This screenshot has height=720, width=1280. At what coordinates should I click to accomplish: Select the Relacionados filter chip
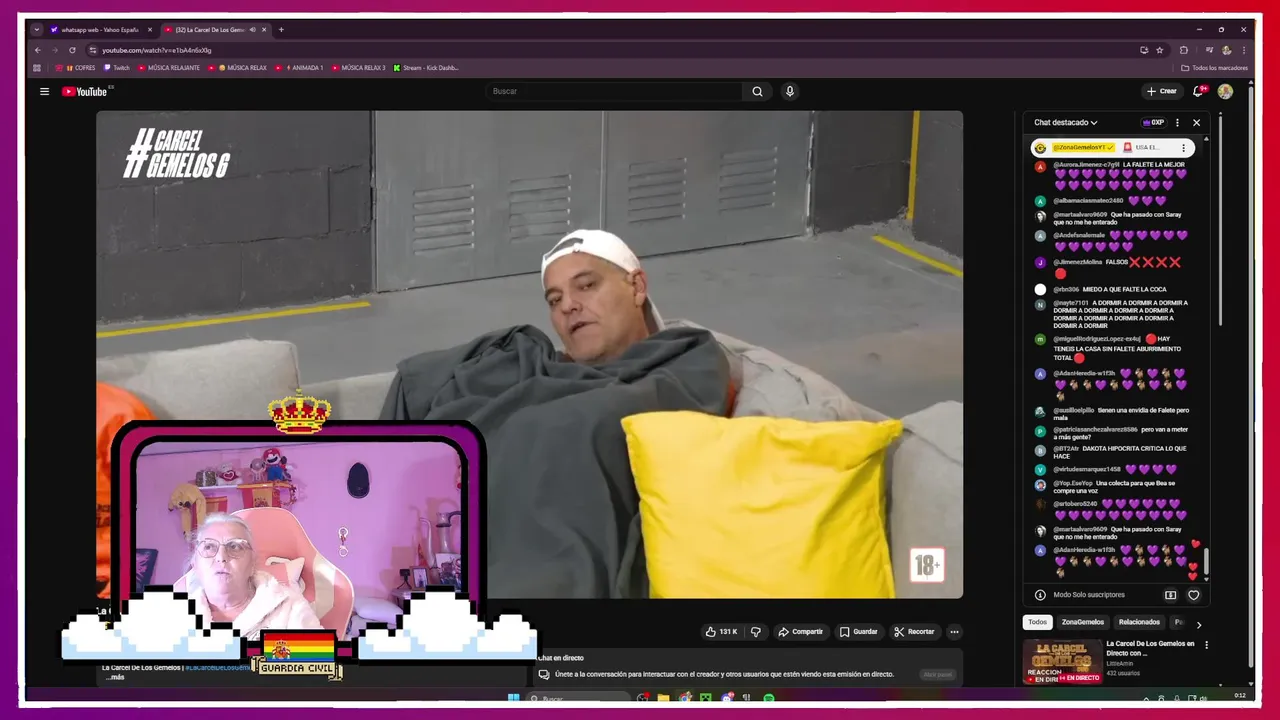(x=1139, y=622)
